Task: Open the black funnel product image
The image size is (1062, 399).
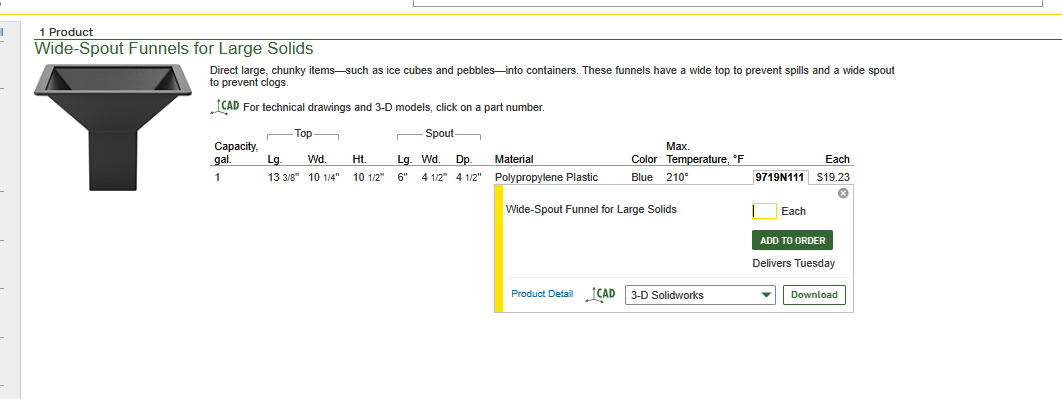Action: (113, 127)
